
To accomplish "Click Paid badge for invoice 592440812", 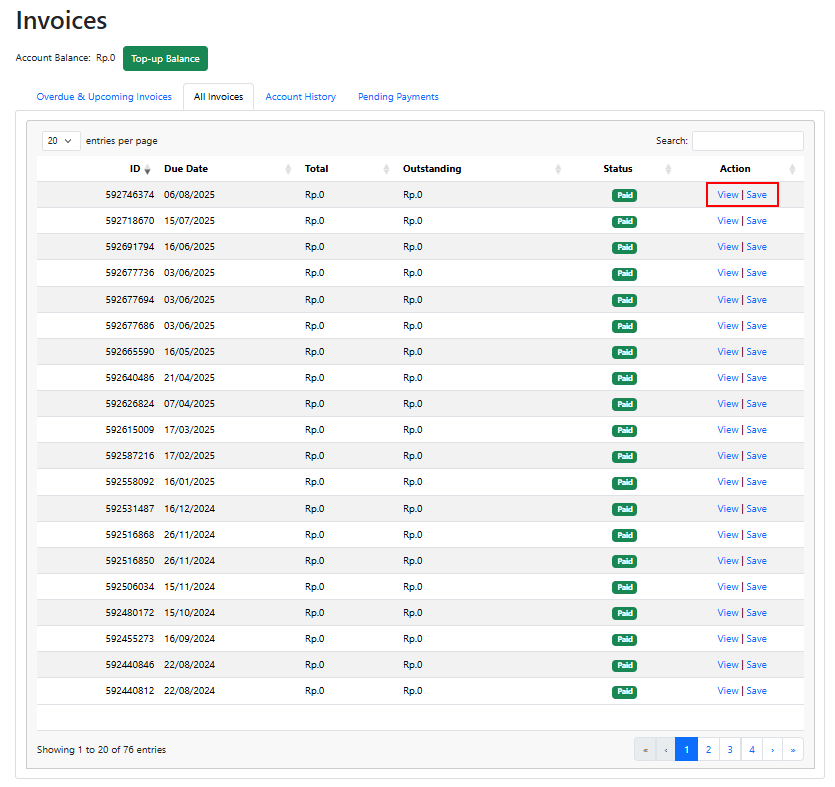I will (x=624, y=692).
